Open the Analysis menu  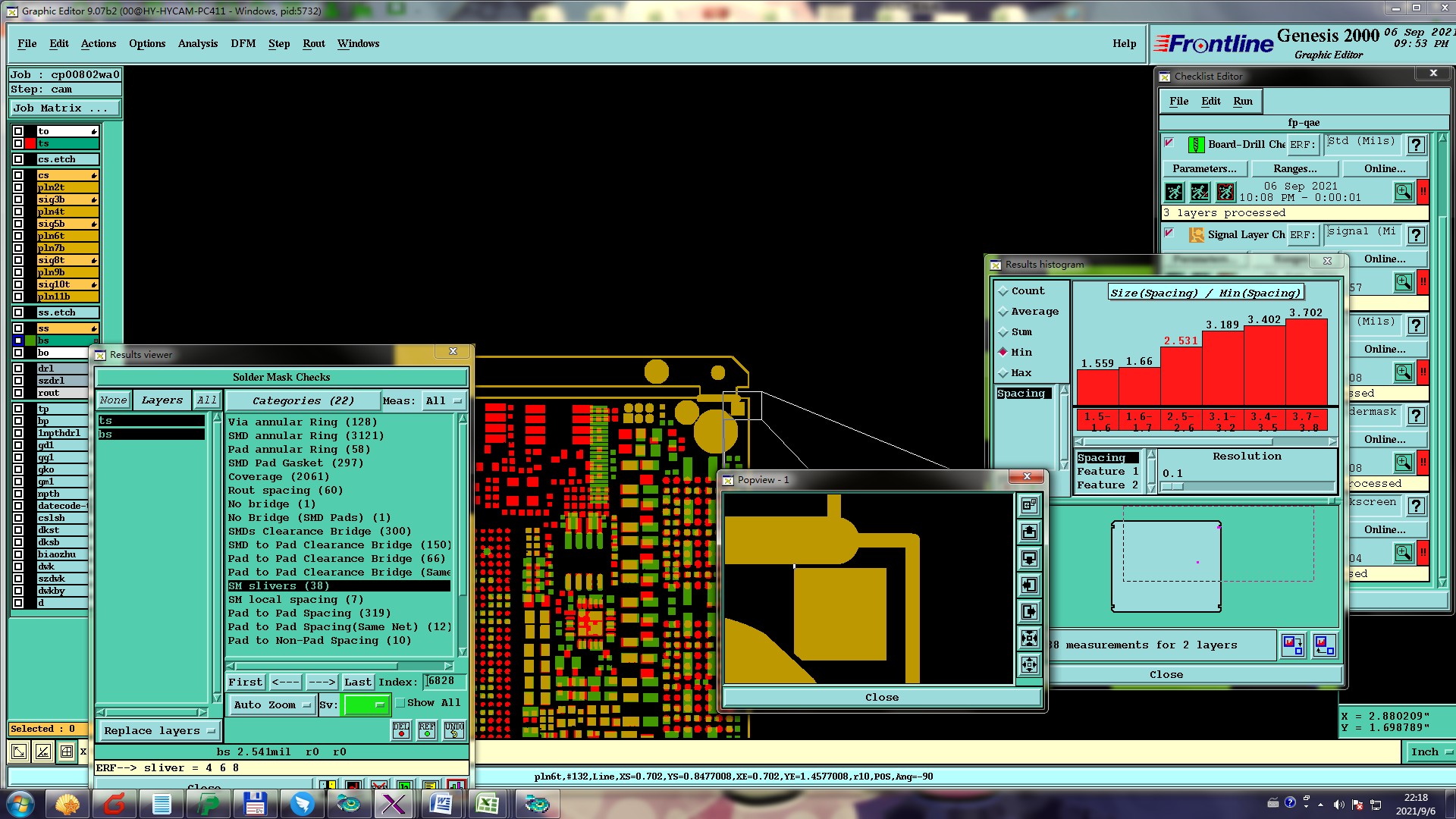[x=197, y=43]
